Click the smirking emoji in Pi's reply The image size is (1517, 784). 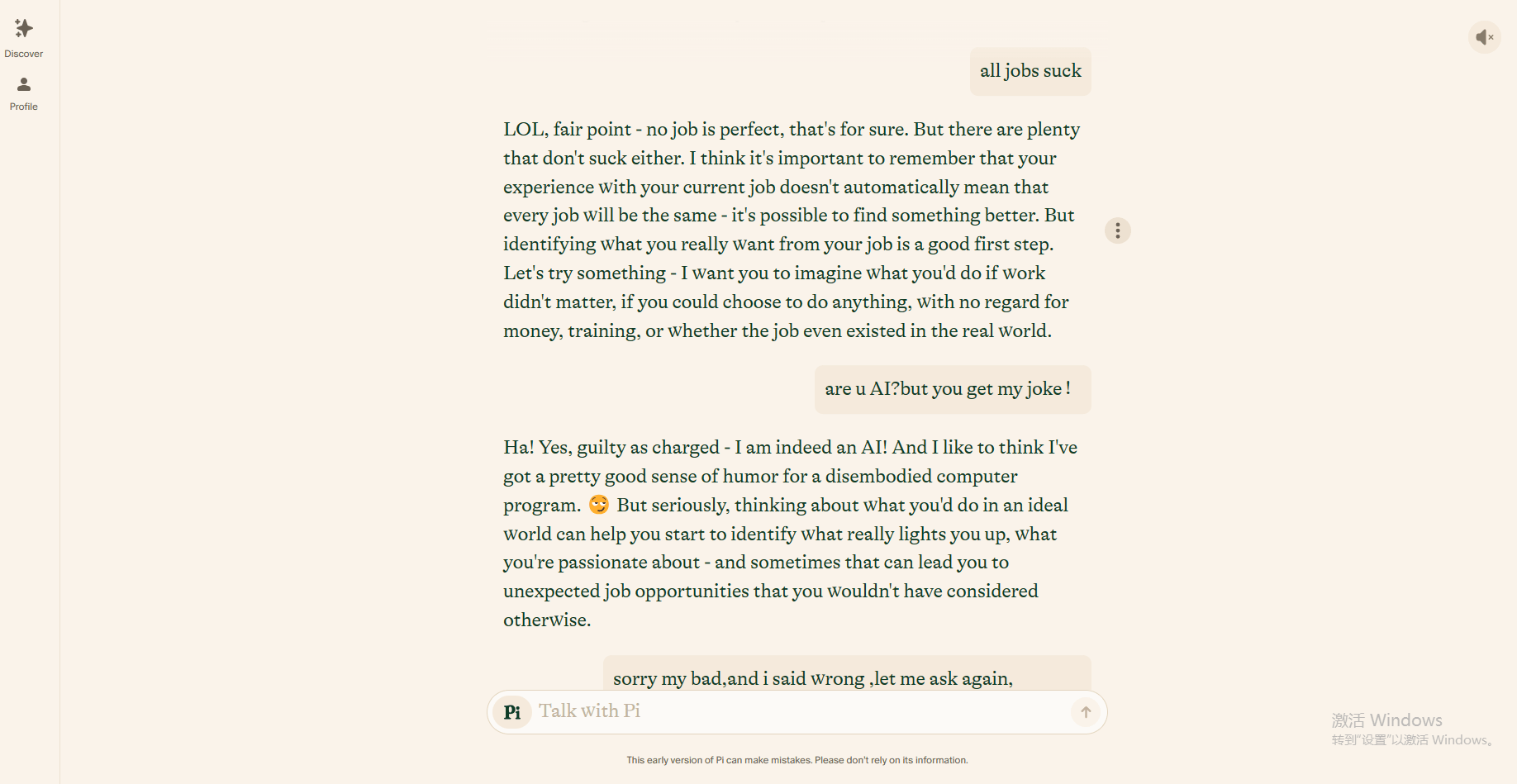tap(599, 505)
